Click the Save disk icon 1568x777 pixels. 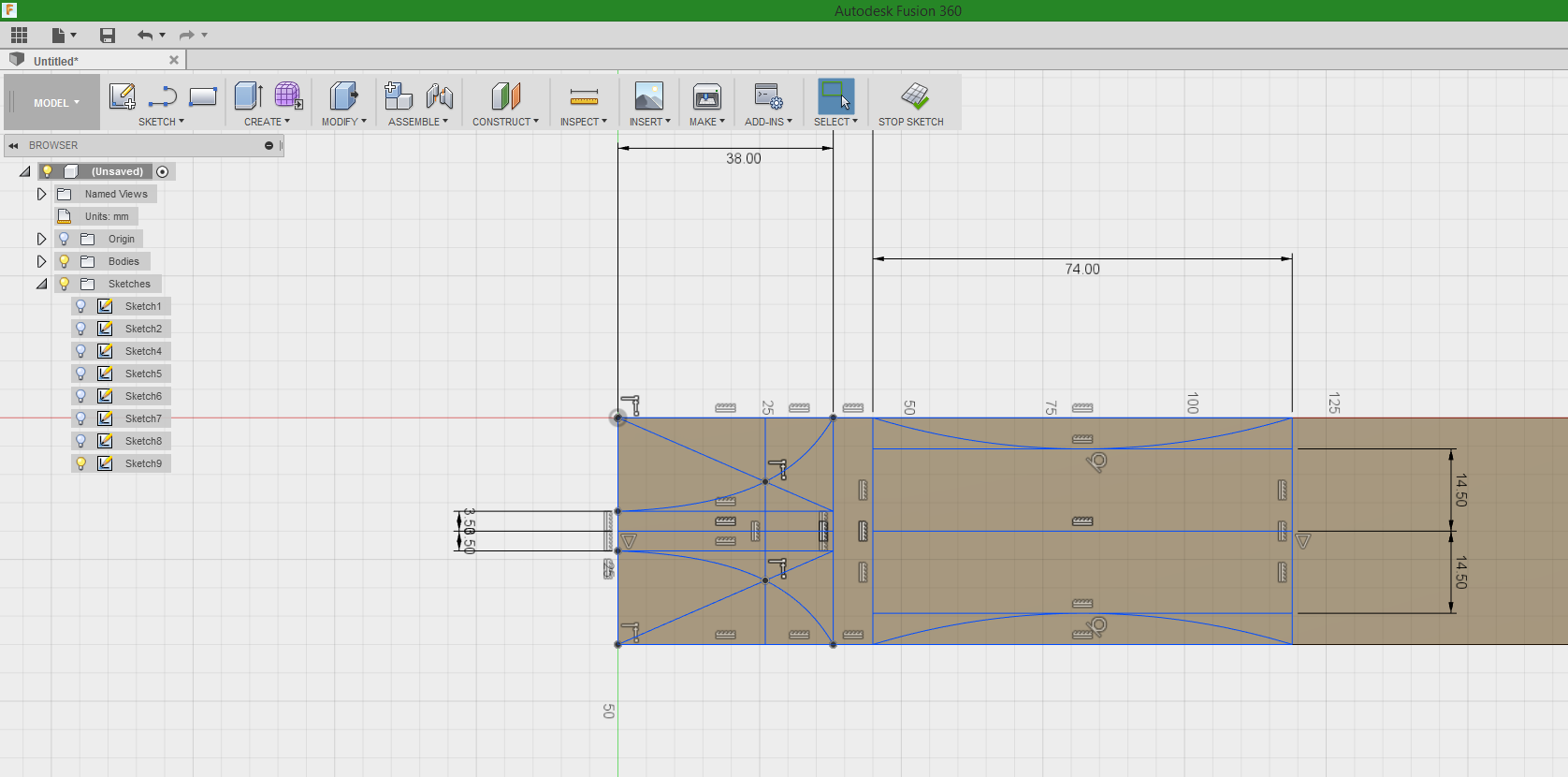(108, 36)
